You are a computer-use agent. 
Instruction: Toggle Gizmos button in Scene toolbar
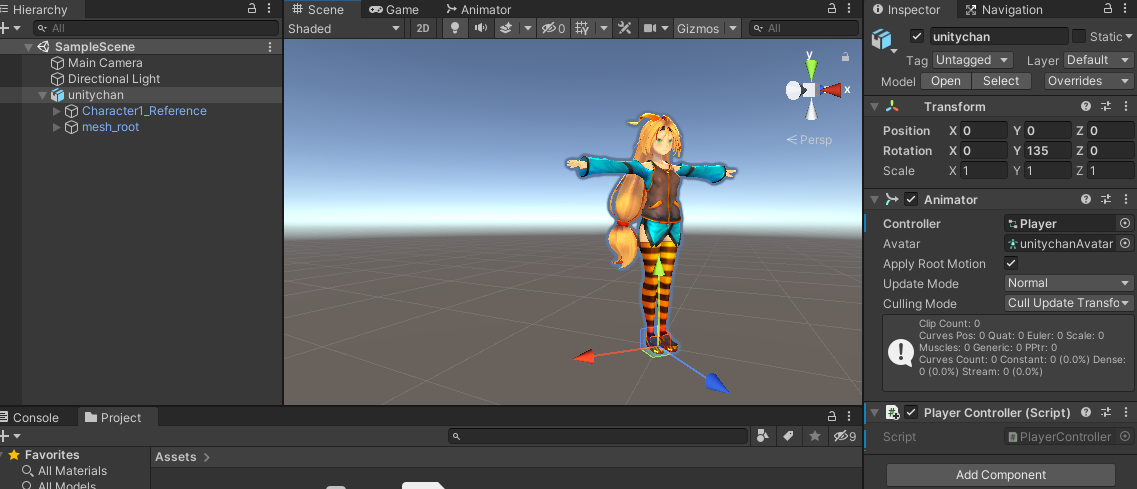(698, 28)
